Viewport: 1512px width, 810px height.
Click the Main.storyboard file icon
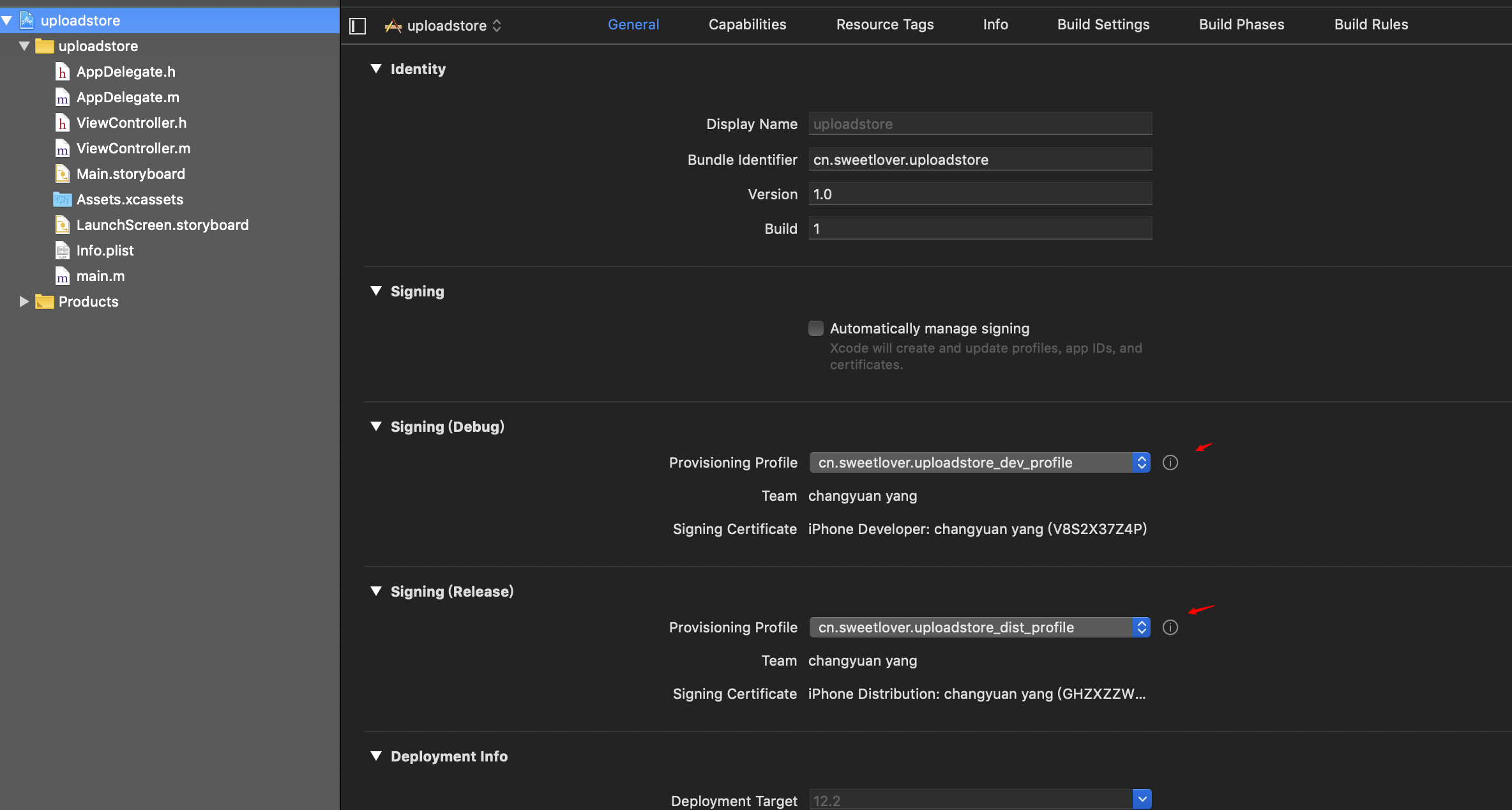(x=62, y=174)
